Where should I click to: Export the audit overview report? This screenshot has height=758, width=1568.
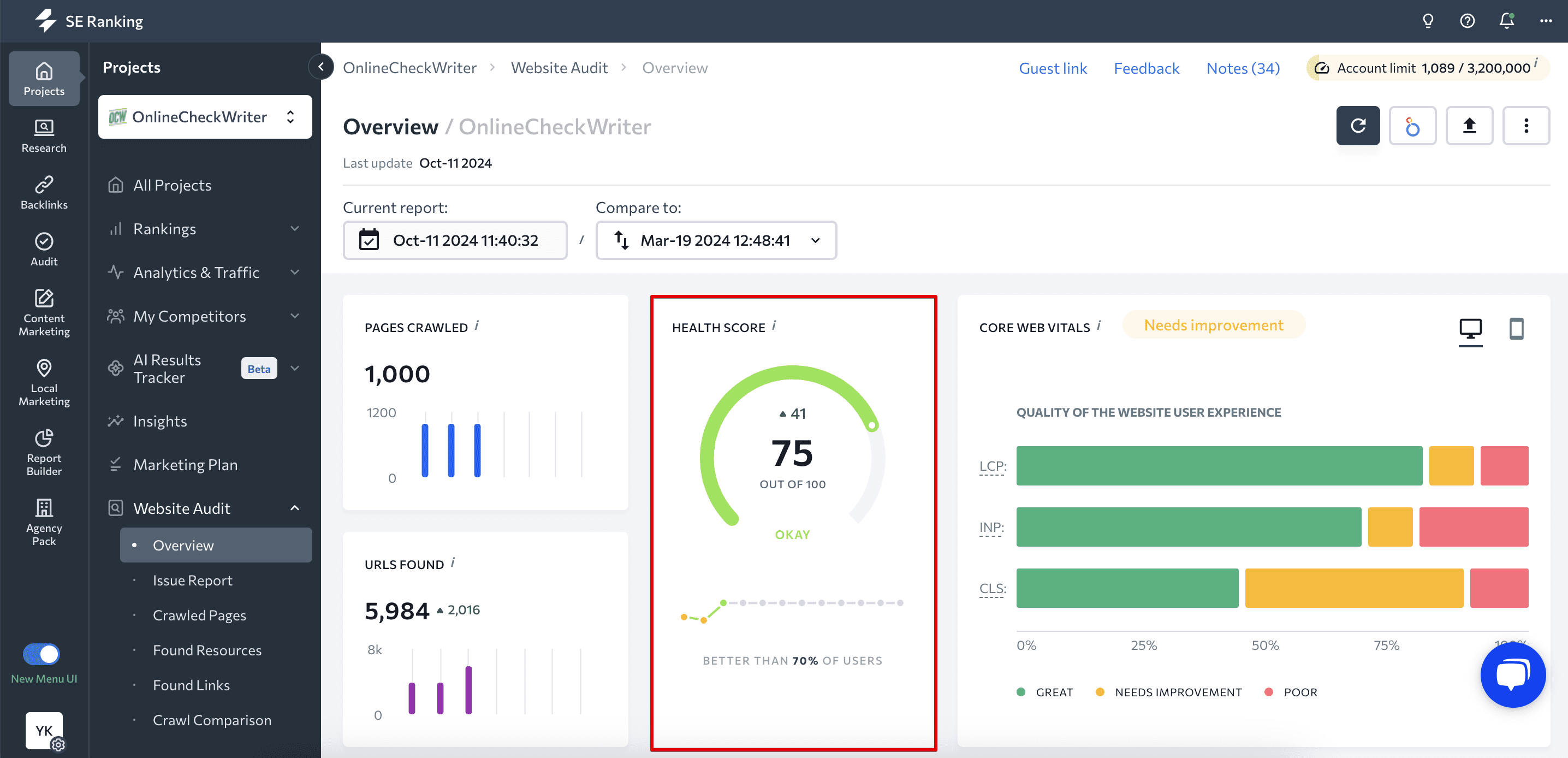[1469, 126]
